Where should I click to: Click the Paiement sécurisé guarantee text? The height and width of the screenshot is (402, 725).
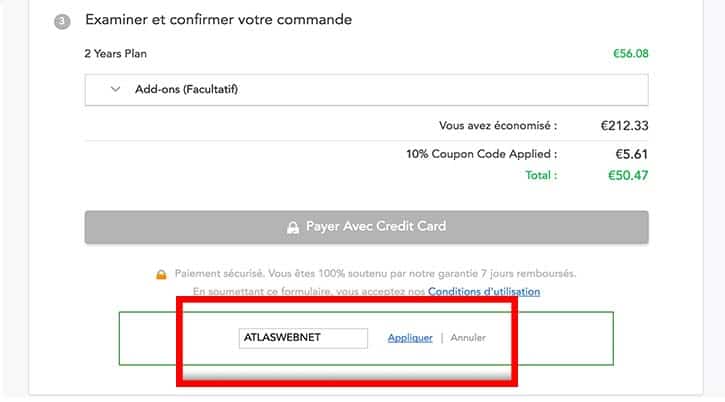(x=375, y=273)
